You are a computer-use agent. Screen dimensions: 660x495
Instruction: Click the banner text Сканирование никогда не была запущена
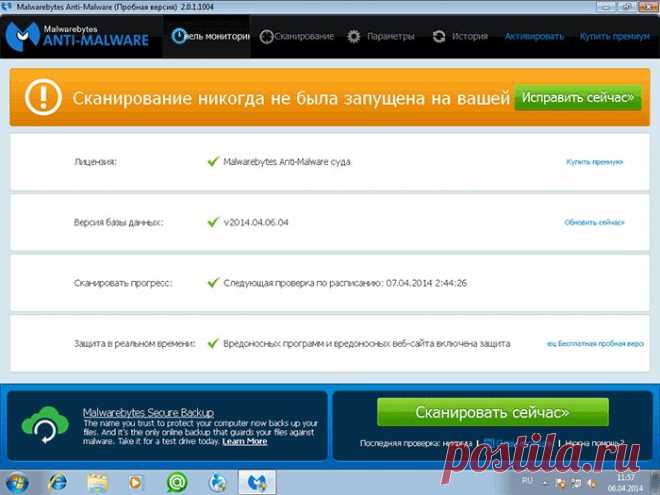click(x=291, y=98)
